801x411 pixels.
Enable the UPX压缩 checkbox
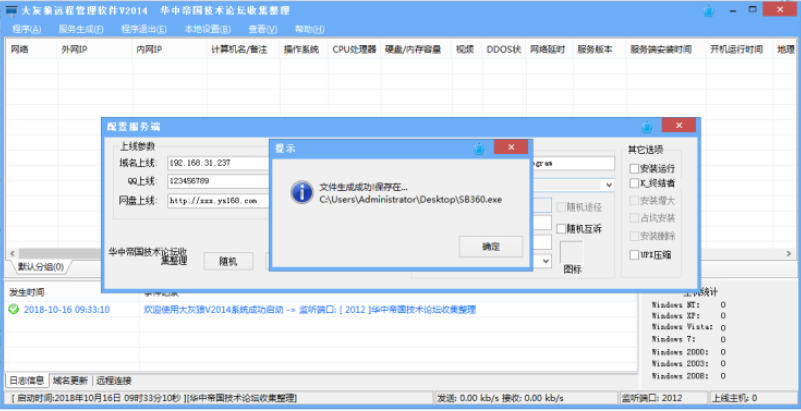(x=634, y=254)
